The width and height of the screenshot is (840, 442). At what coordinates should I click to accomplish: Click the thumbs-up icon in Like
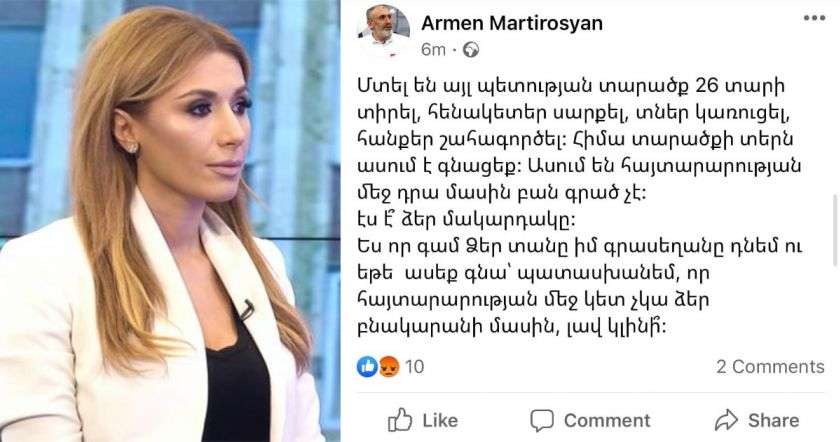[400, 419]
